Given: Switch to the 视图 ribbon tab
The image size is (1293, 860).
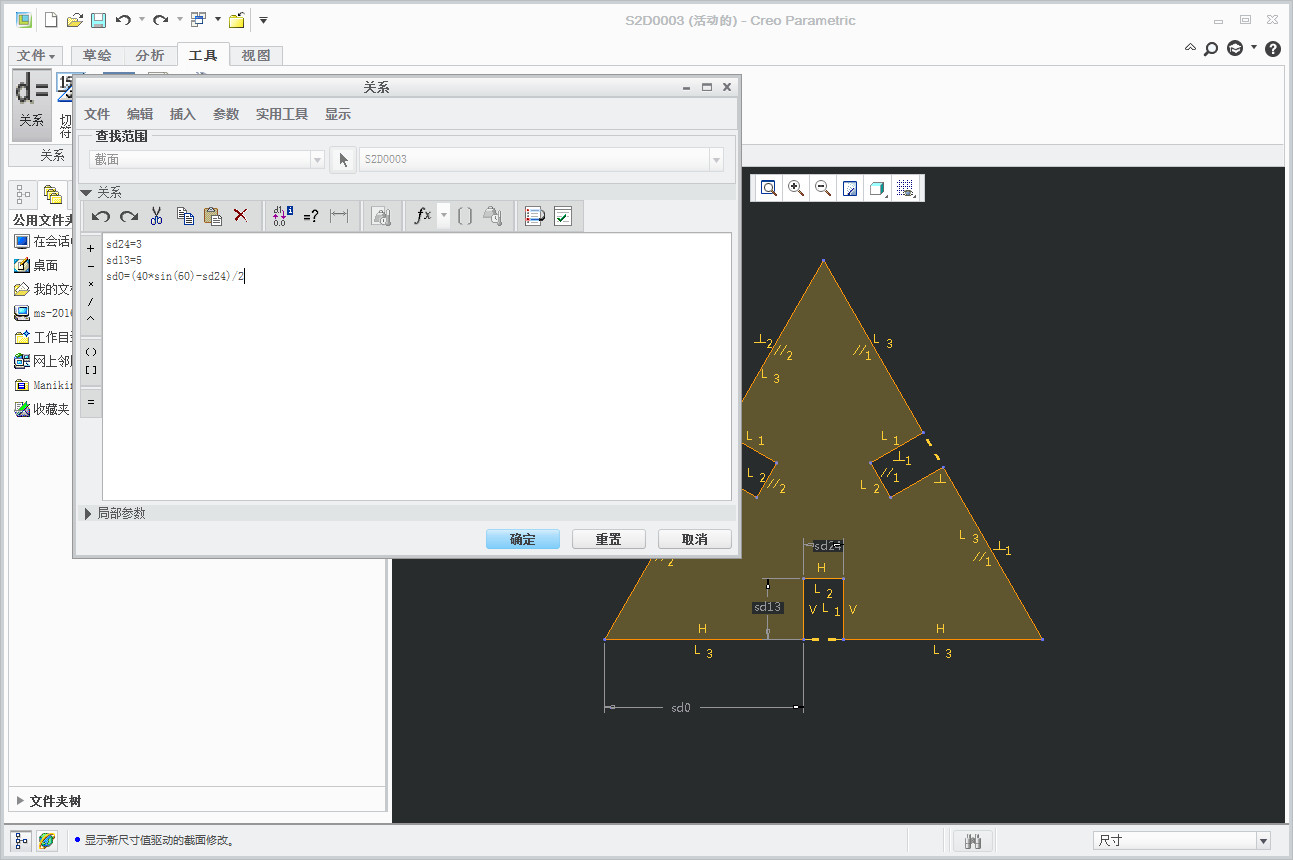Looking at the screenshot, I should [256, 56].
